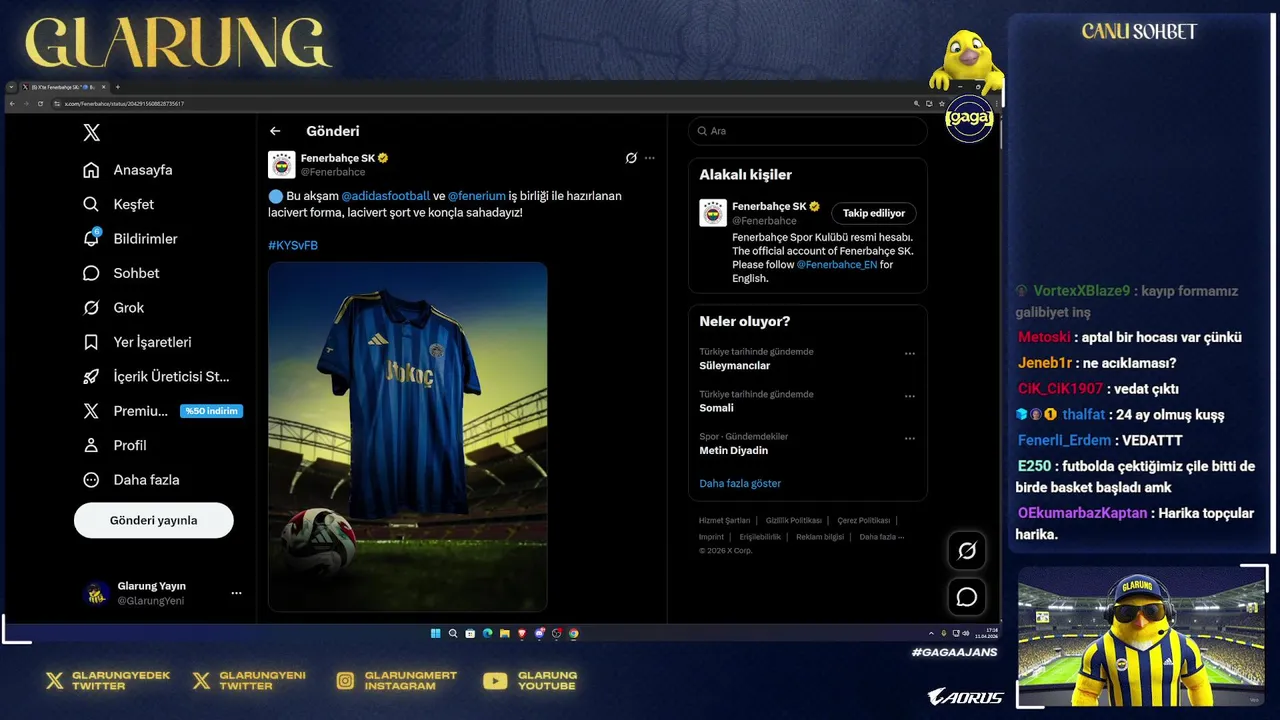Open options for Somali trend
The height and width of the screenshot is (720, 1280).
pos(910,396)
